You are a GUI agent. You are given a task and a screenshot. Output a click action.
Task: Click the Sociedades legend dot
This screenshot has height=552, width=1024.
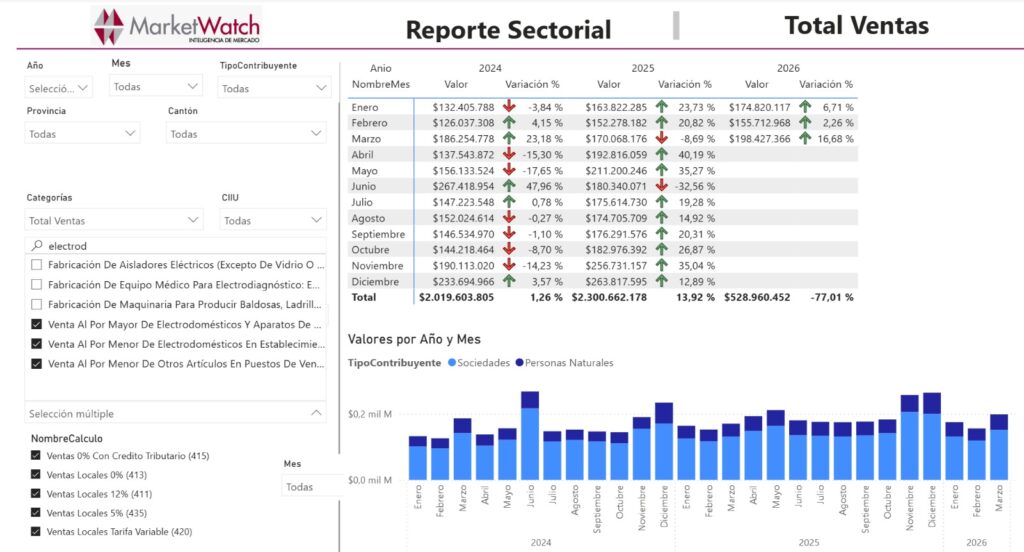tap(452, 363)
